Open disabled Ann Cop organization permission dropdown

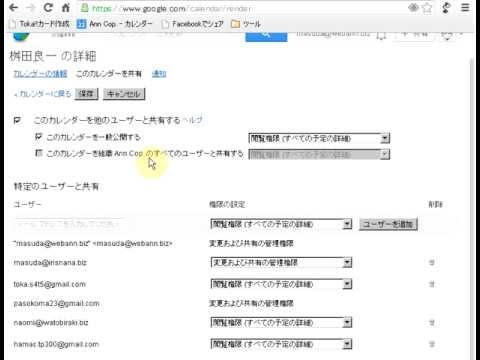[x=319, y=154]
